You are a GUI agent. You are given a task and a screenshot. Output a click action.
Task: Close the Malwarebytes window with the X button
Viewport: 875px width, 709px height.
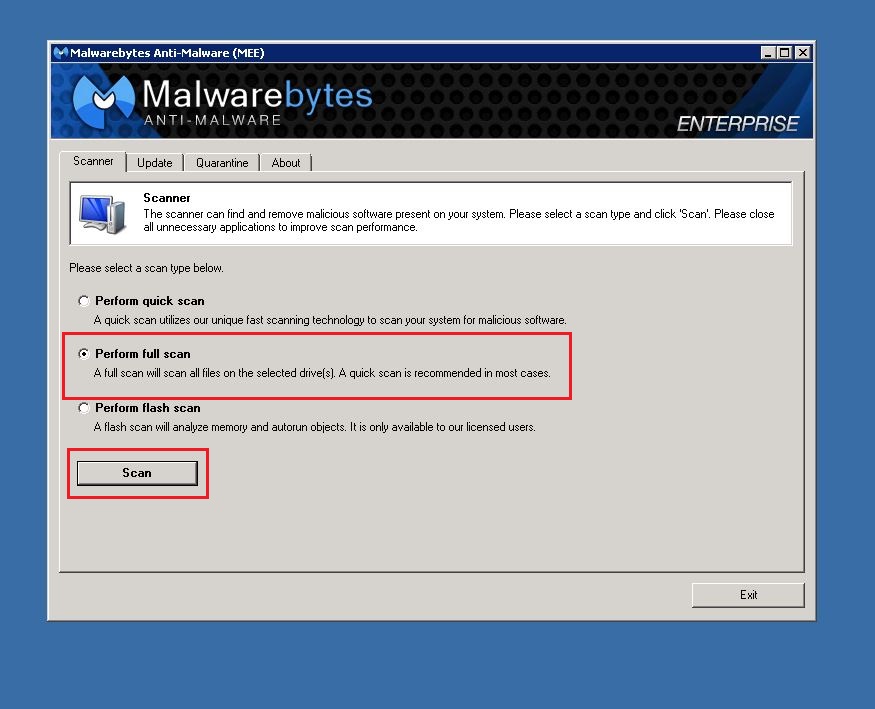[802, 53]
